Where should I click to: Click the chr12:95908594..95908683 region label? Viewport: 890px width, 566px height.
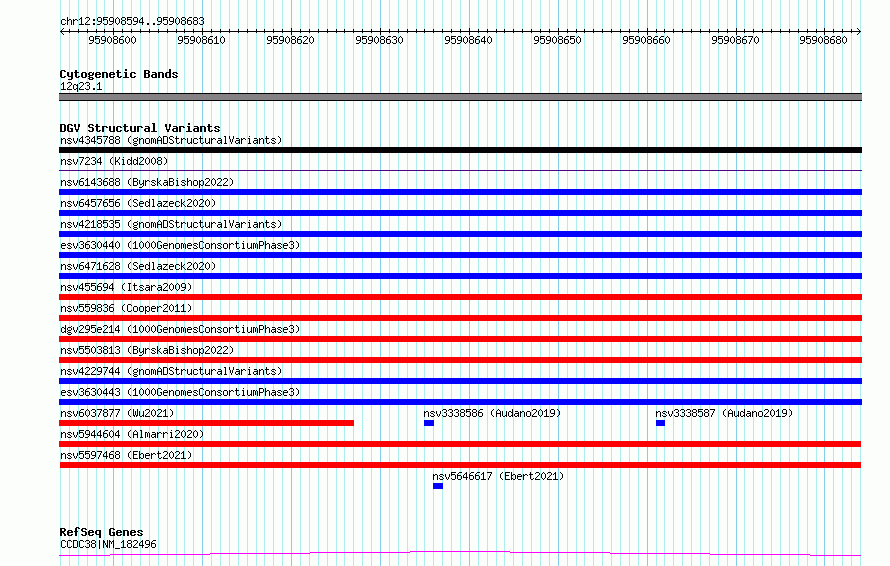click(x=132, y=21)
